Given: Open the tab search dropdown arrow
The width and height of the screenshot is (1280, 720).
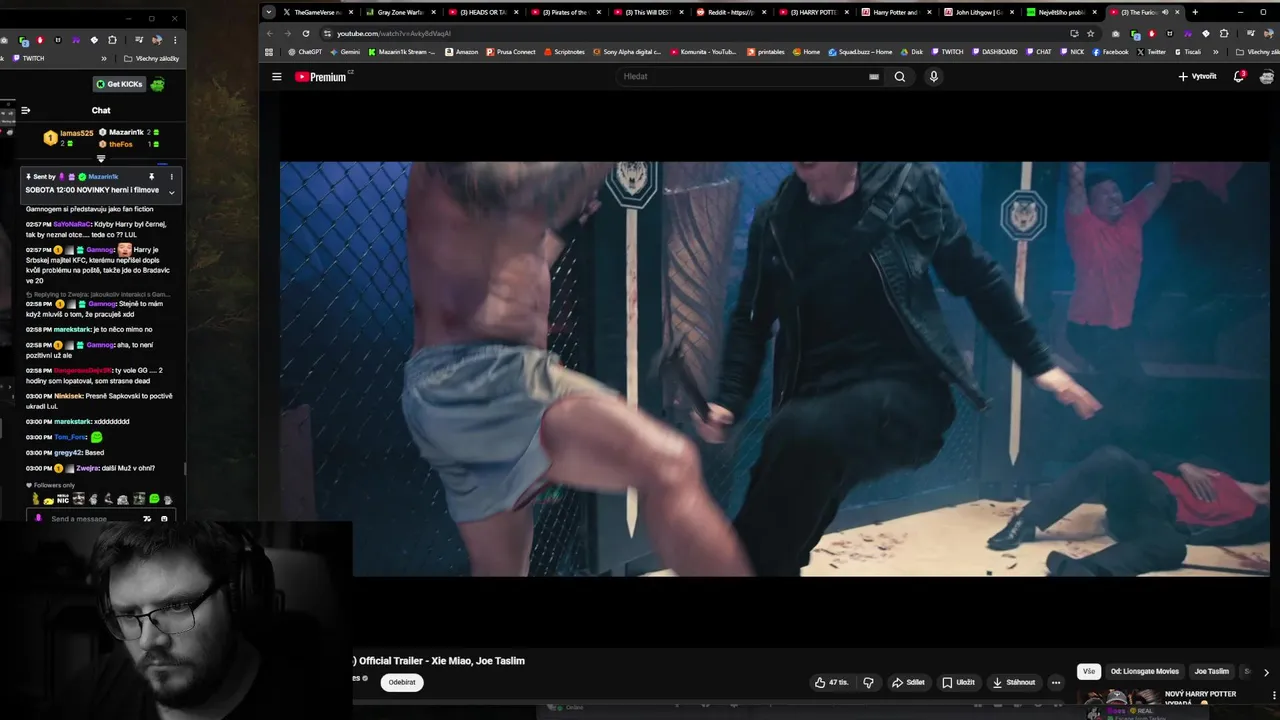Looking at the screenshot, I should pyautogui.click(x=269, y=12).
